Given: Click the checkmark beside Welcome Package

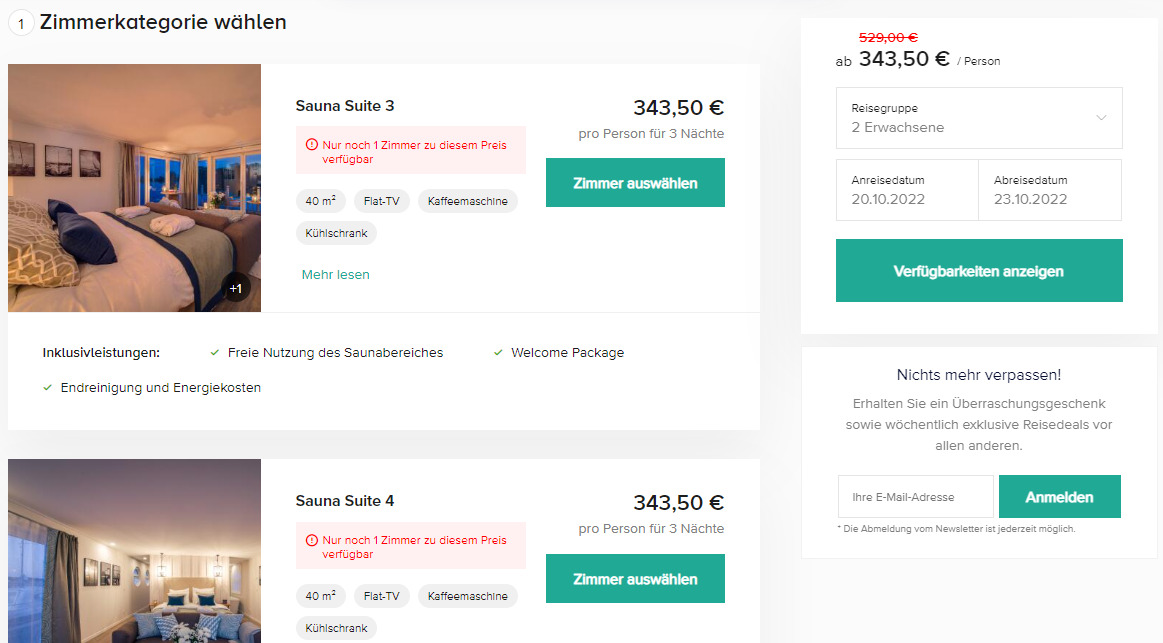Looking at the screenshot, I should click(498, 353).
